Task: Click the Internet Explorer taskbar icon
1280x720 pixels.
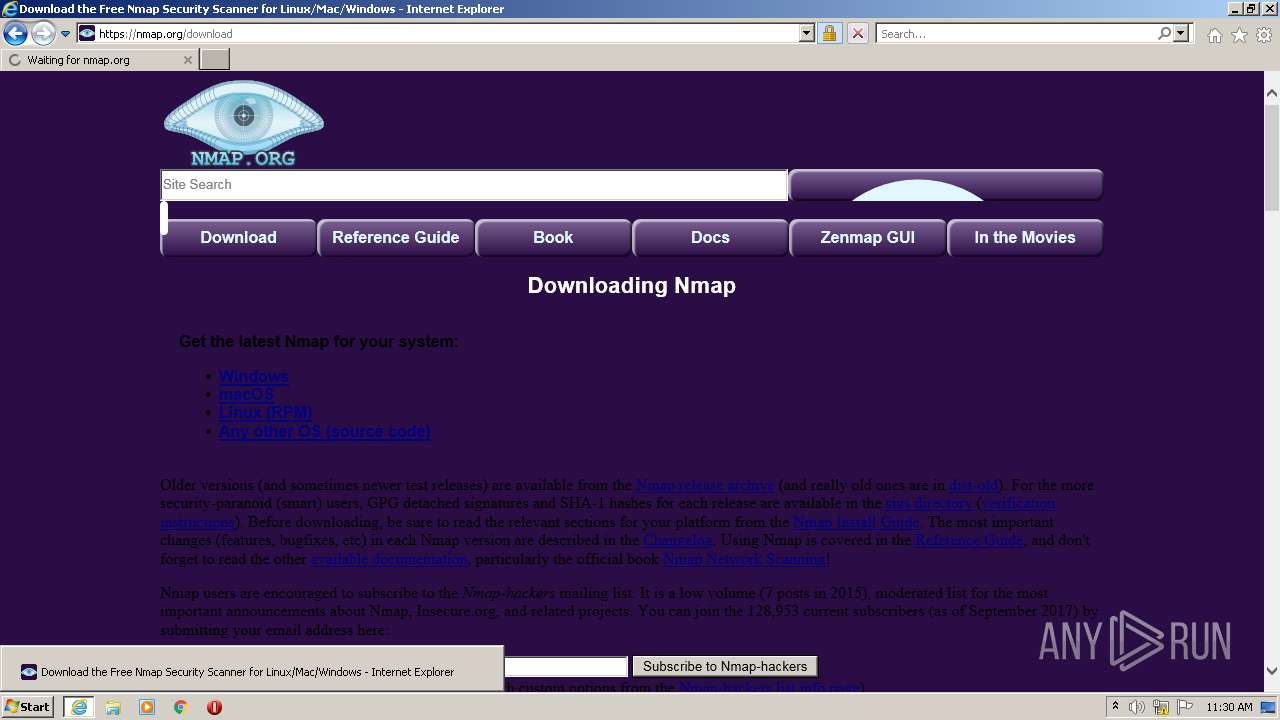Action: (78, 707)
